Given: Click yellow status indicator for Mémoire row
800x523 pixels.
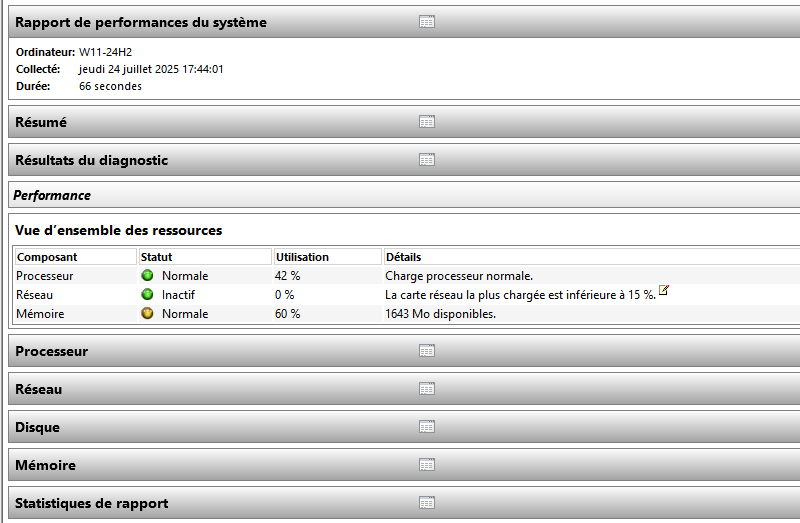Looking at the screenshot, I should click(x=147, y=314).
